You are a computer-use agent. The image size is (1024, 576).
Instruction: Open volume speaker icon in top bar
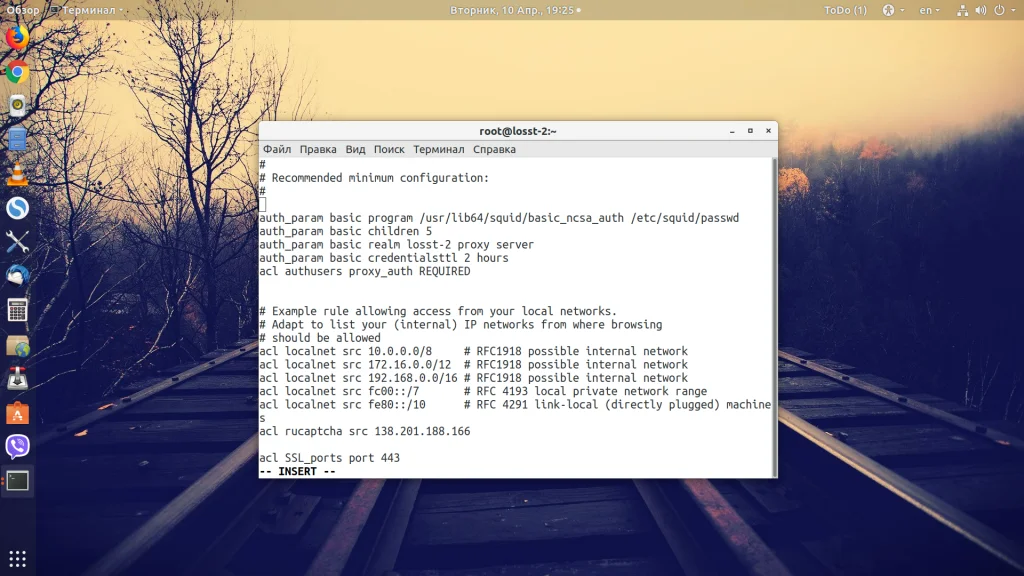click(x=981, y=10)
